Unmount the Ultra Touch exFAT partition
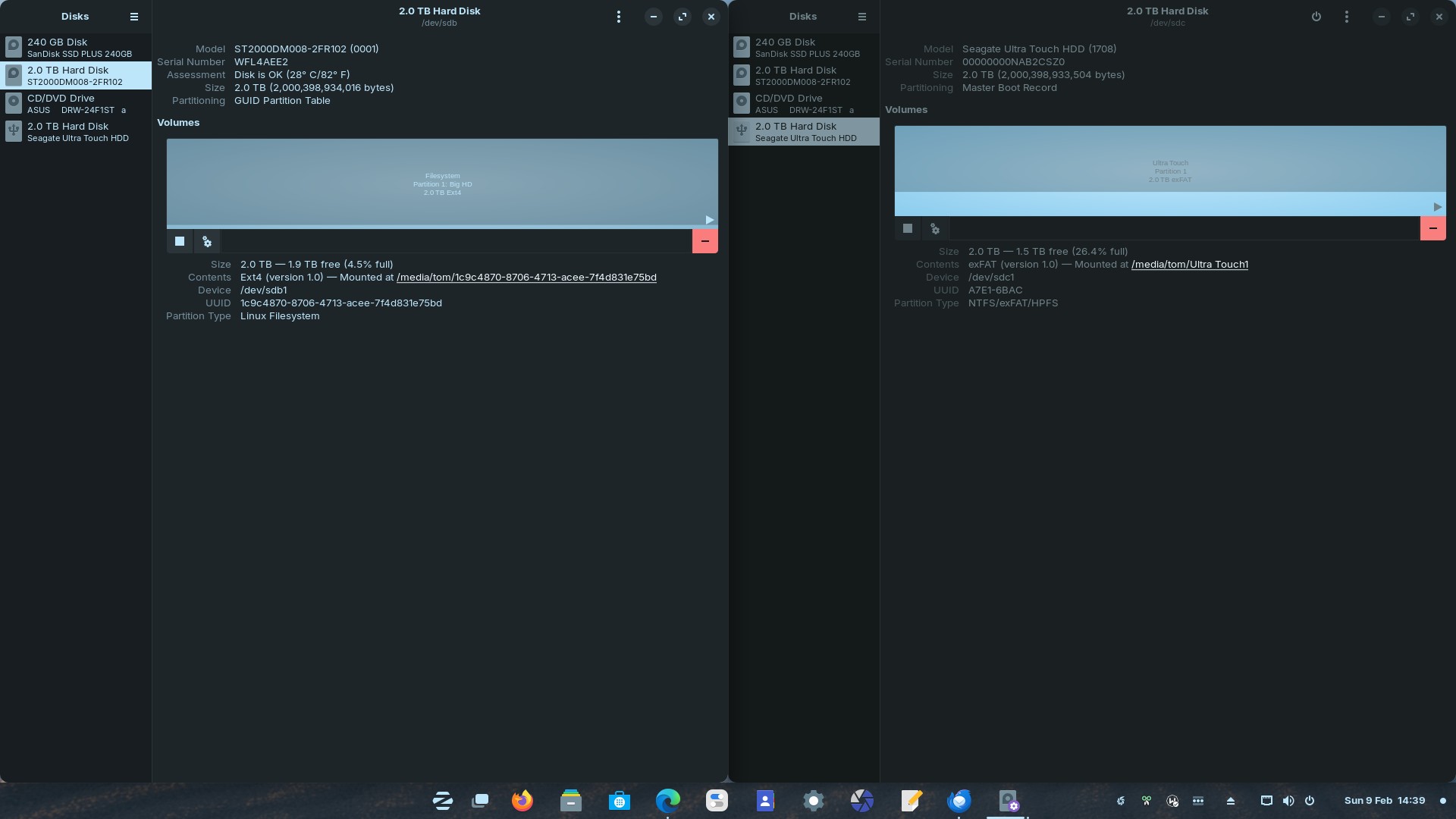 click(908, 228)
